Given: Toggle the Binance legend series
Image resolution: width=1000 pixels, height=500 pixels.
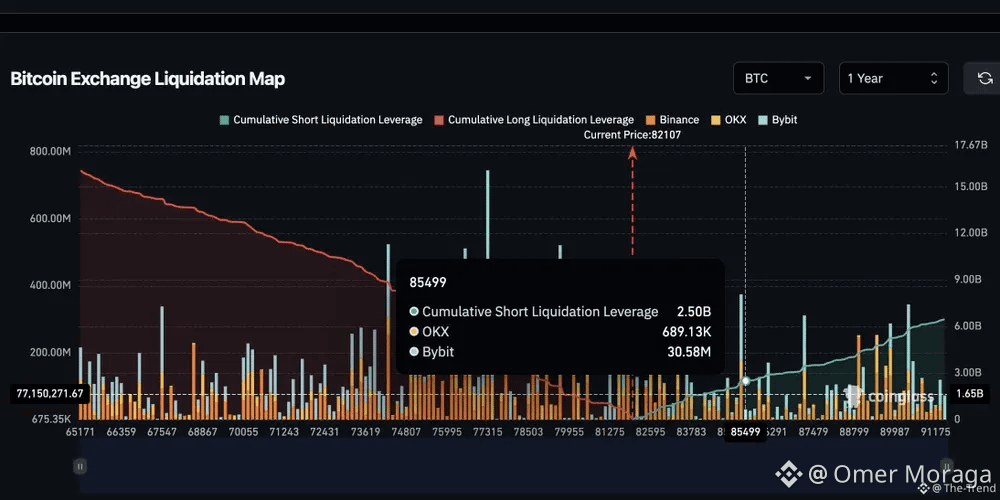Looking at the screenshot, I should click(x=672, y=120).
